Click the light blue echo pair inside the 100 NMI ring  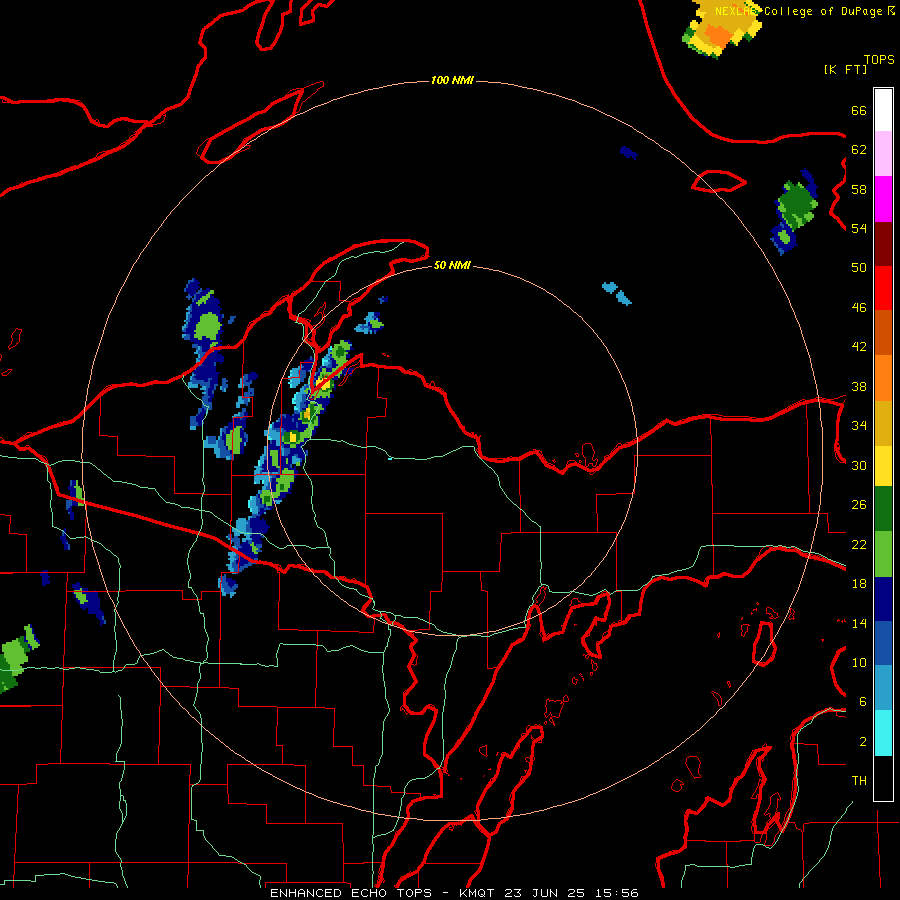[617, 293]
